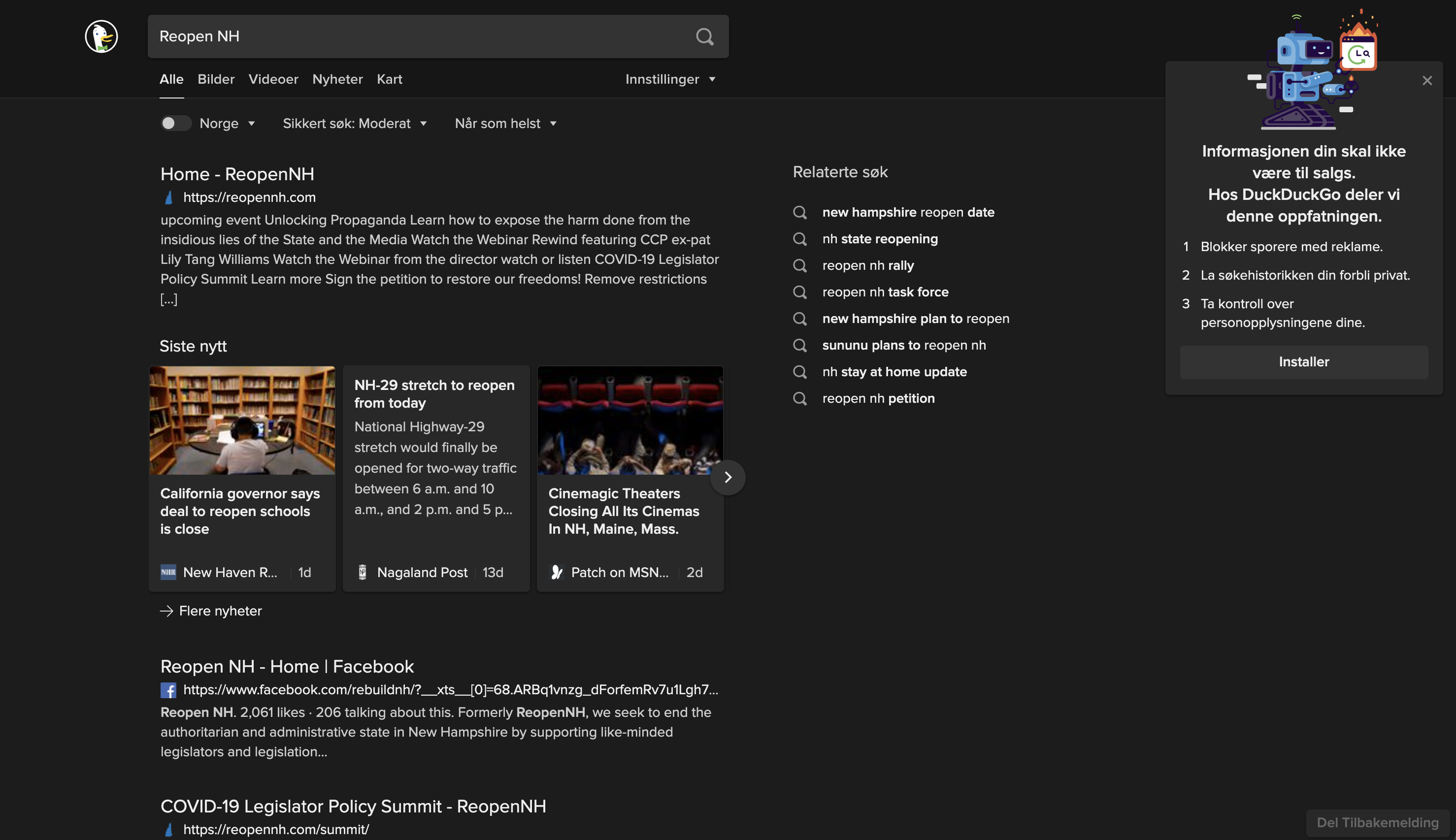Click the '13d' age on Nagaland Post card
The height and width of the screenshot is (840, 1456).
click(493, 572)
